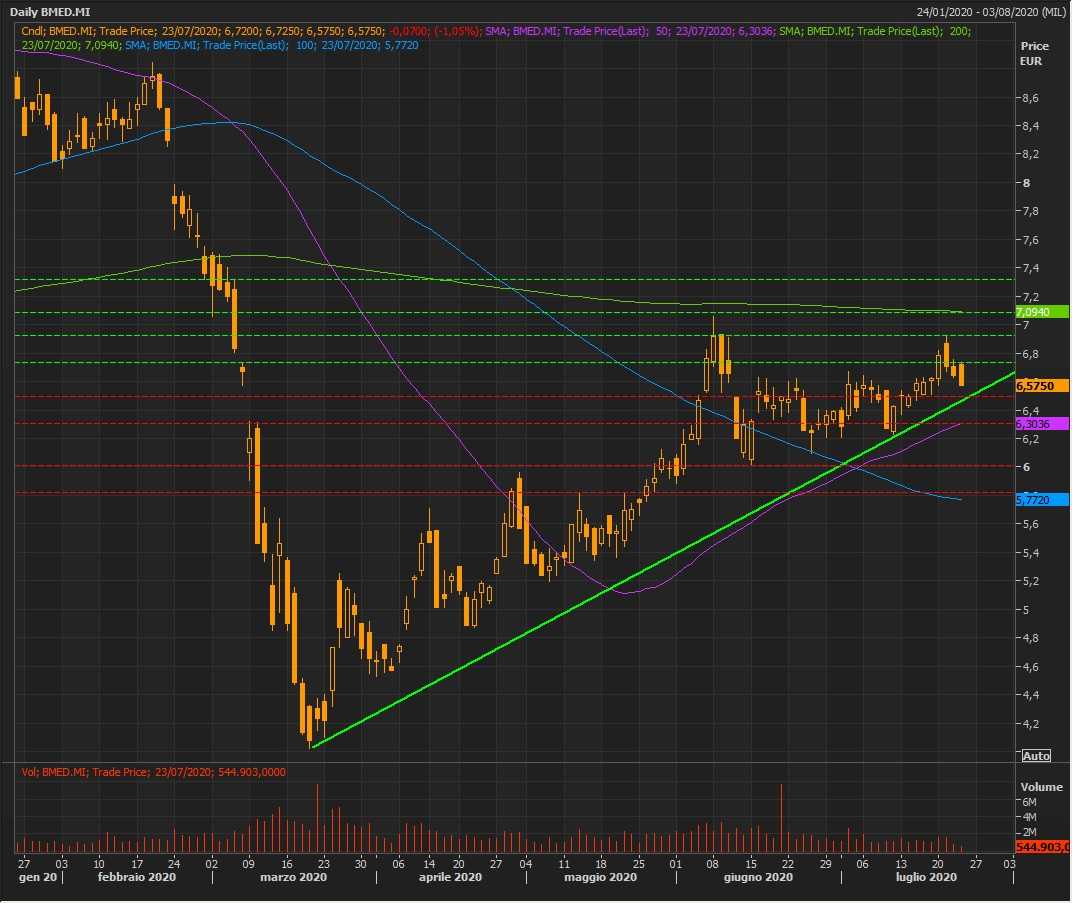
Task: Select the green 7,0940 SMA price tag
Action: click(1041, 312)
